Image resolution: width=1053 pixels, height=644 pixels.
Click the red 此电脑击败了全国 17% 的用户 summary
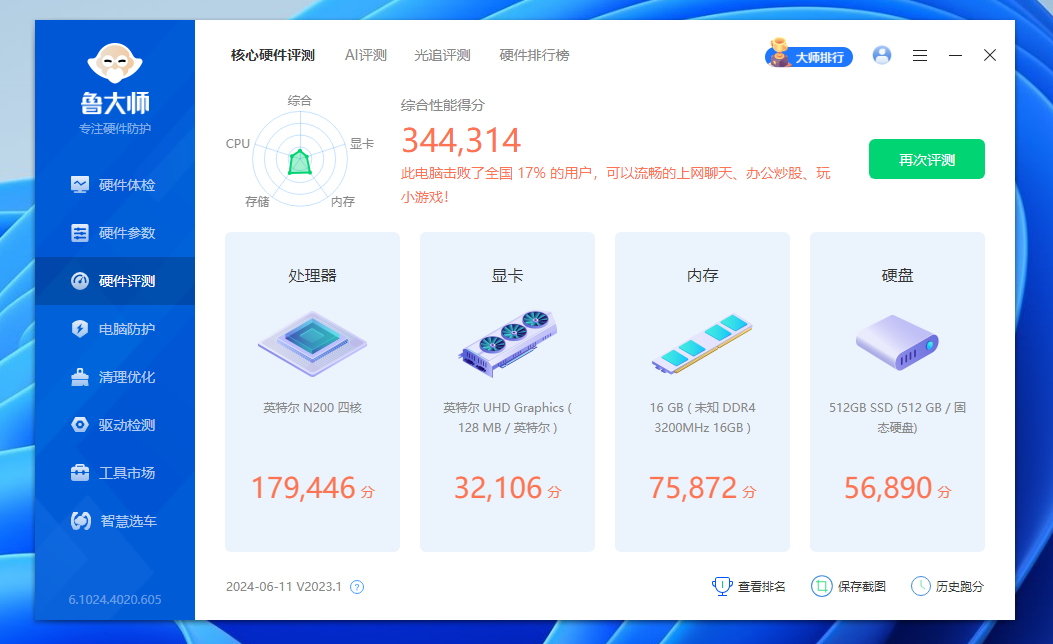(616, 185)
